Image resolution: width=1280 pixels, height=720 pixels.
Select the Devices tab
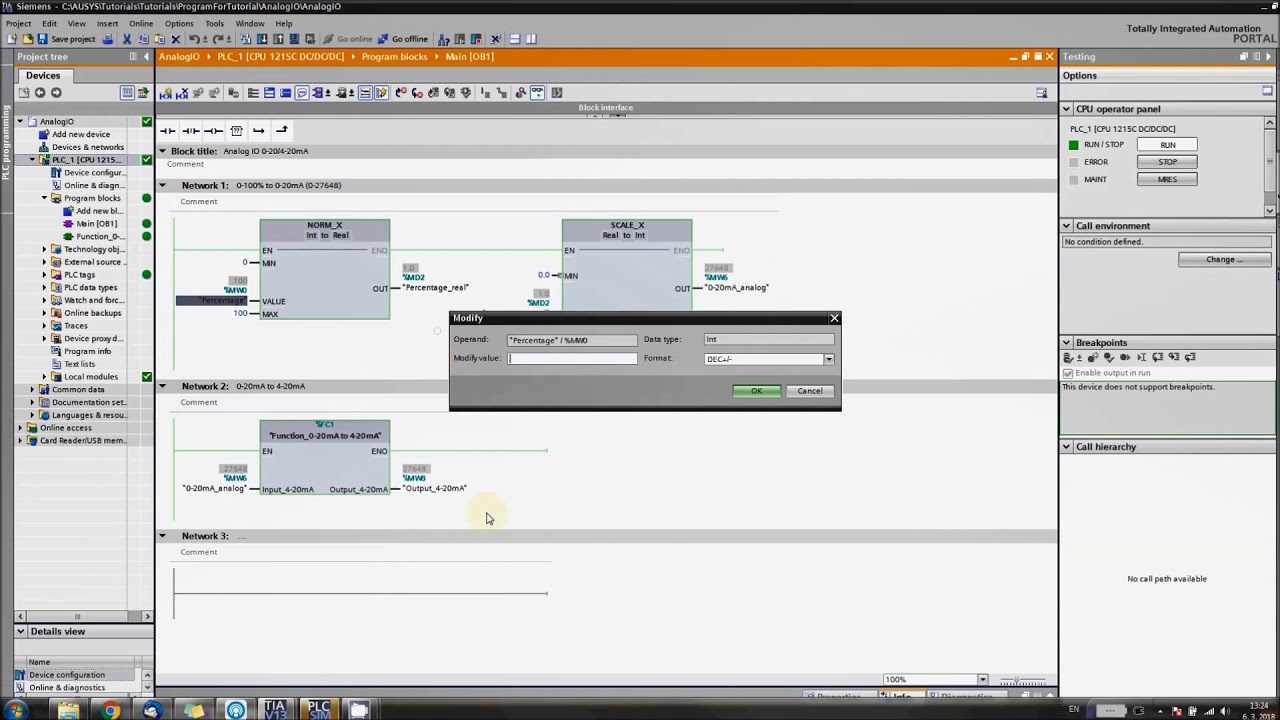coord(43,76)
